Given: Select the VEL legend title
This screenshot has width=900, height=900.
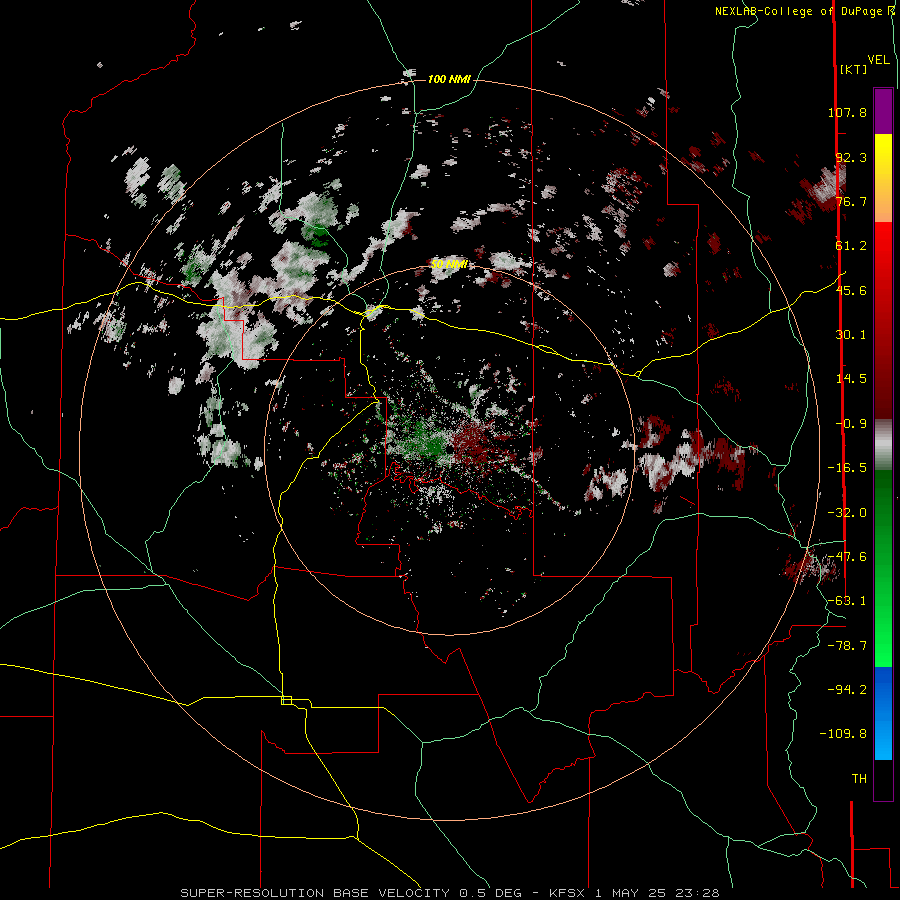Looking at the screenshot, I should pos(878,59).
